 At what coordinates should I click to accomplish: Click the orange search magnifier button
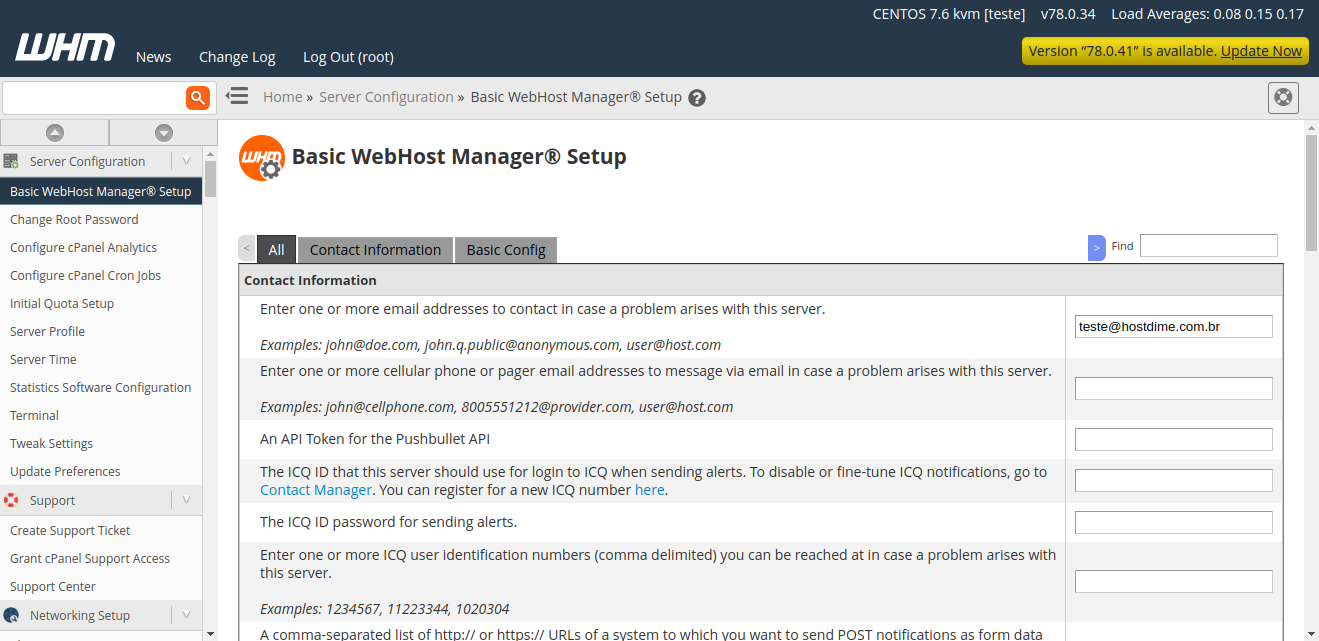pyautogui.click(x=198, y=97)
